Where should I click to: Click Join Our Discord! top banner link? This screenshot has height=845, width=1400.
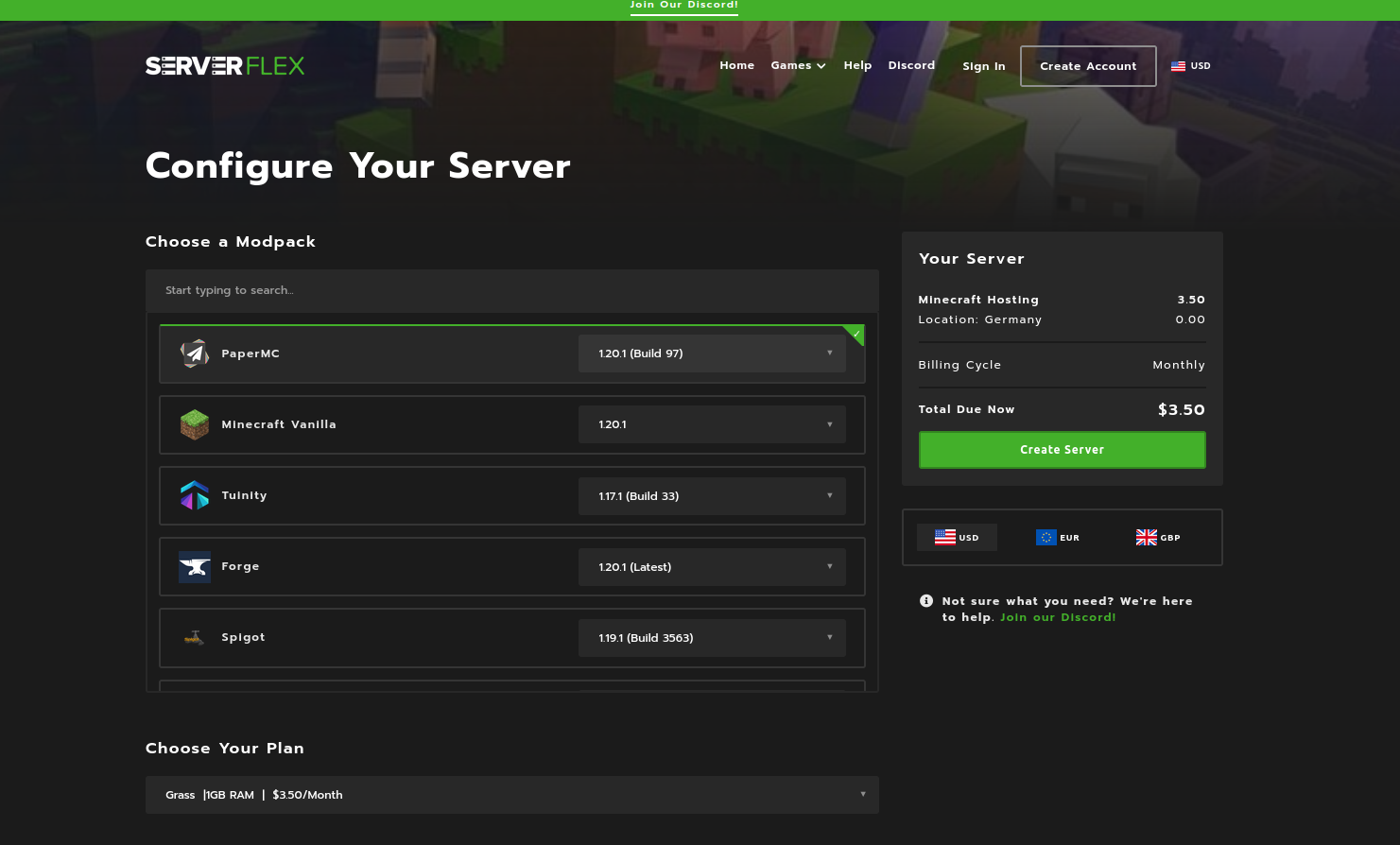pos(684,6)
